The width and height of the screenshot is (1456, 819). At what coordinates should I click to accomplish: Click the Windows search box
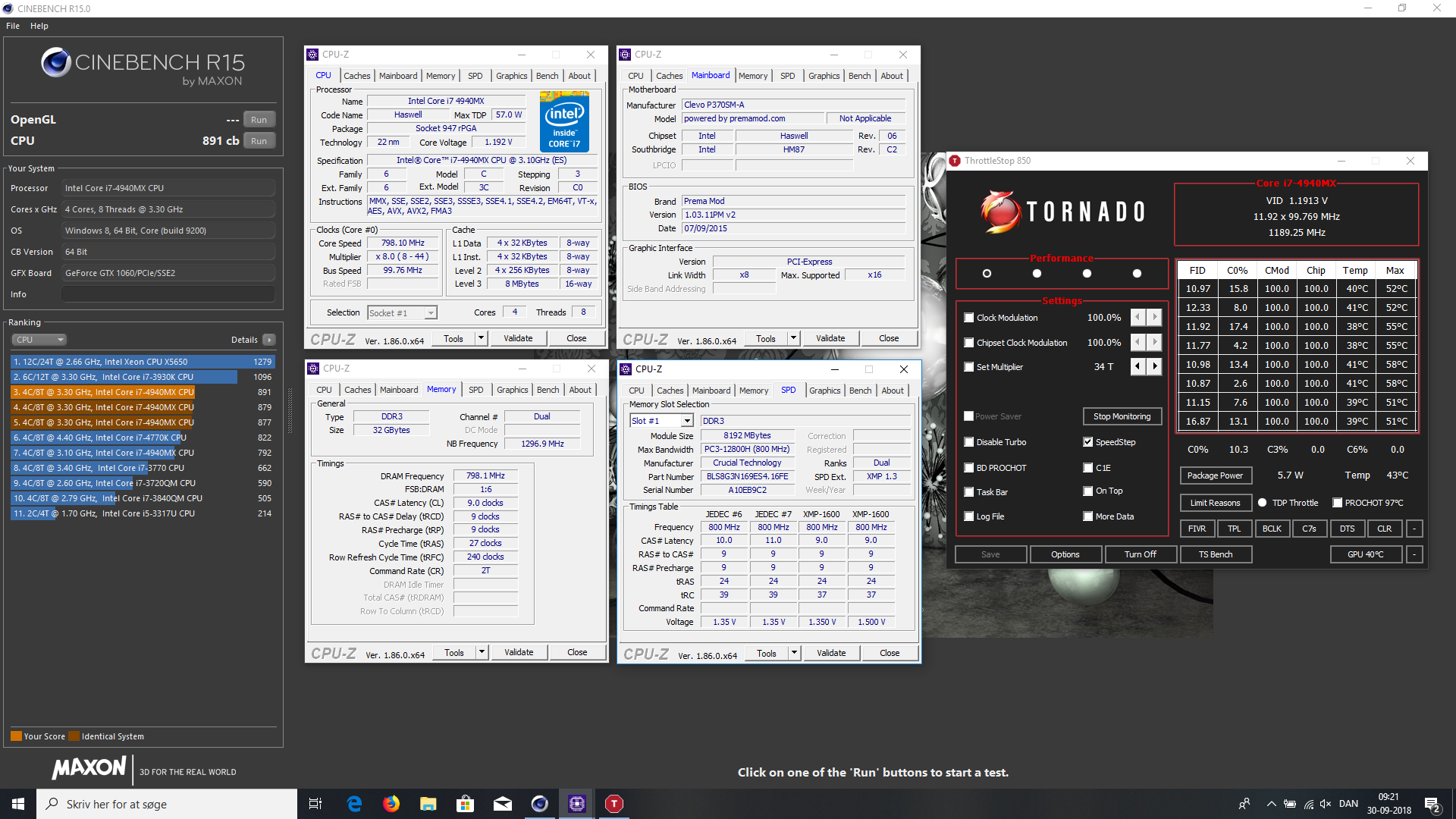[167, 804]
